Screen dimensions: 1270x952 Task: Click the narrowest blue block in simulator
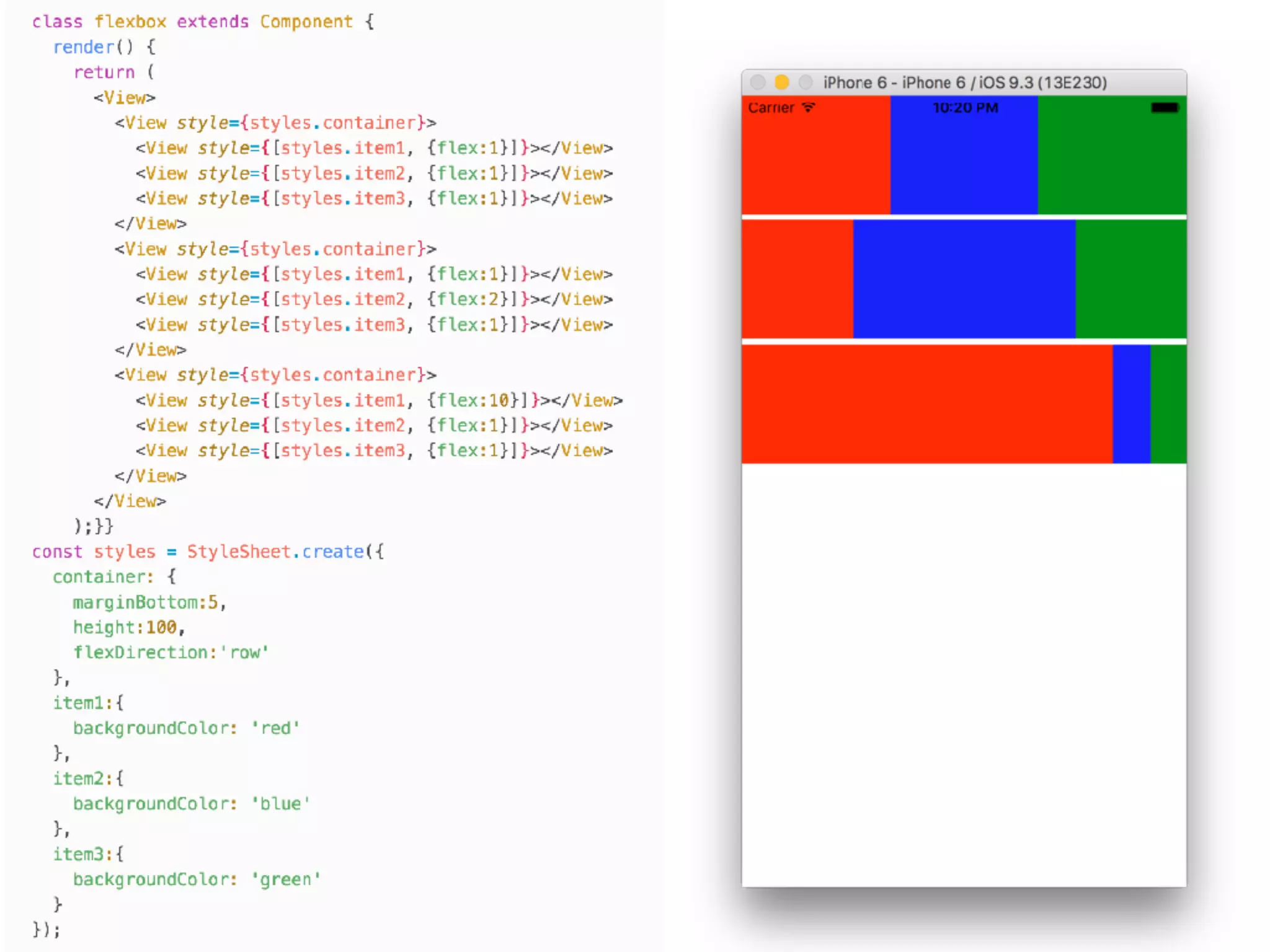[x=1132, y=404]
